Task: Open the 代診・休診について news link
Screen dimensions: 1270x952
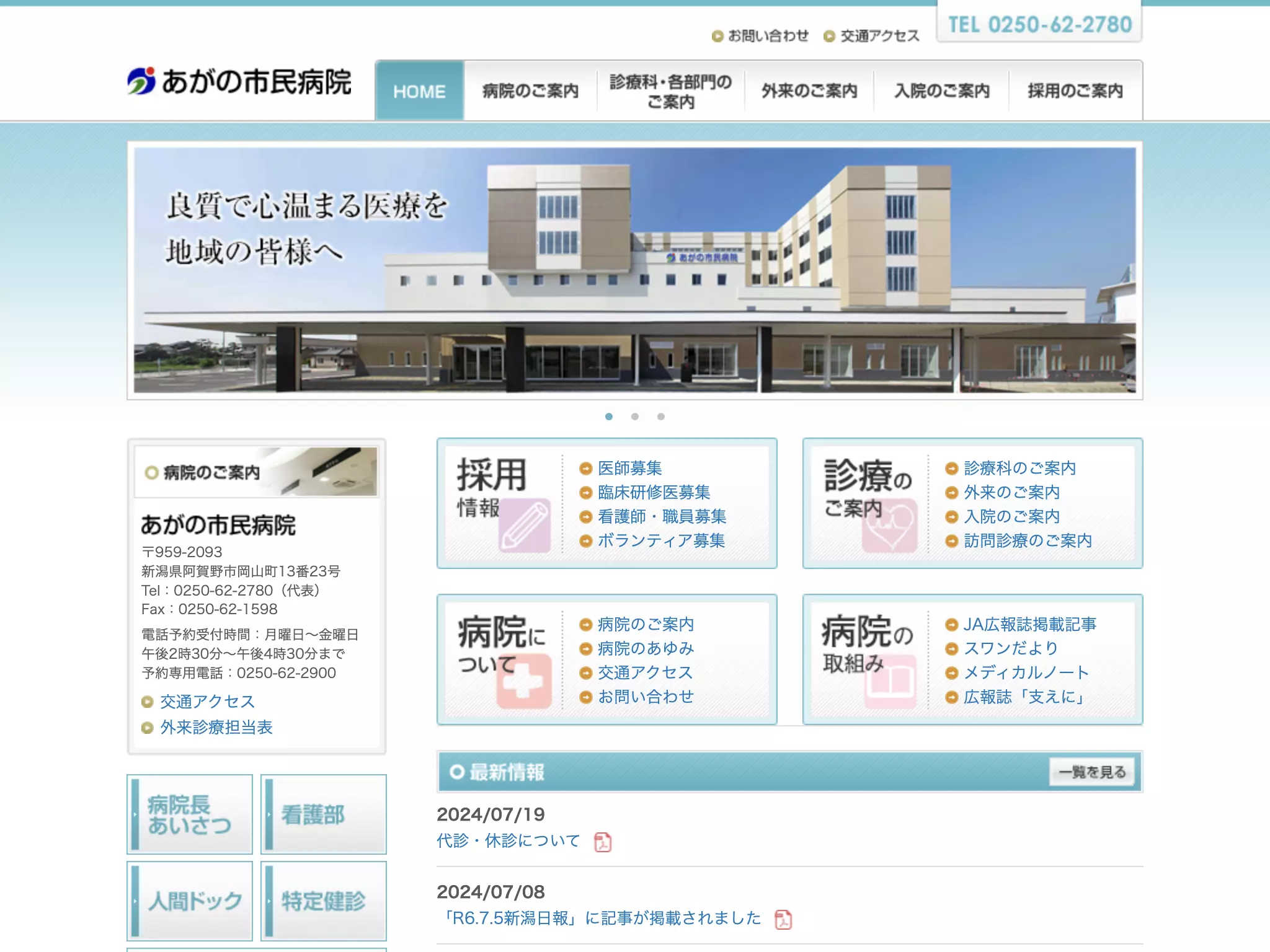Action: pos(508,840)
